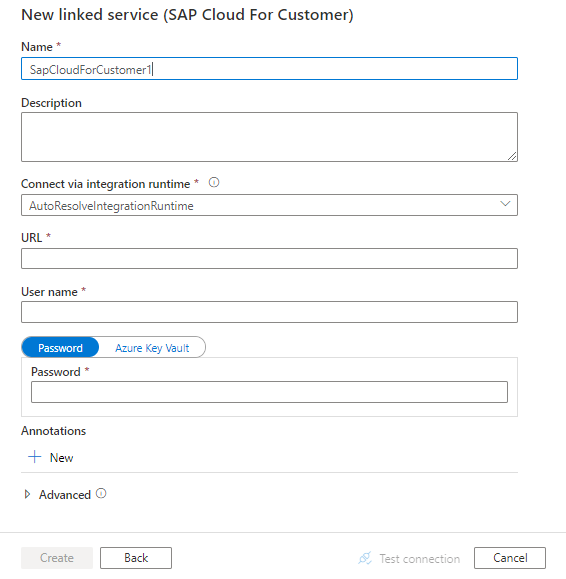Click the Password input field
Image resolution: width=566 pixels, height=579 pixels.
click(270, 392)
